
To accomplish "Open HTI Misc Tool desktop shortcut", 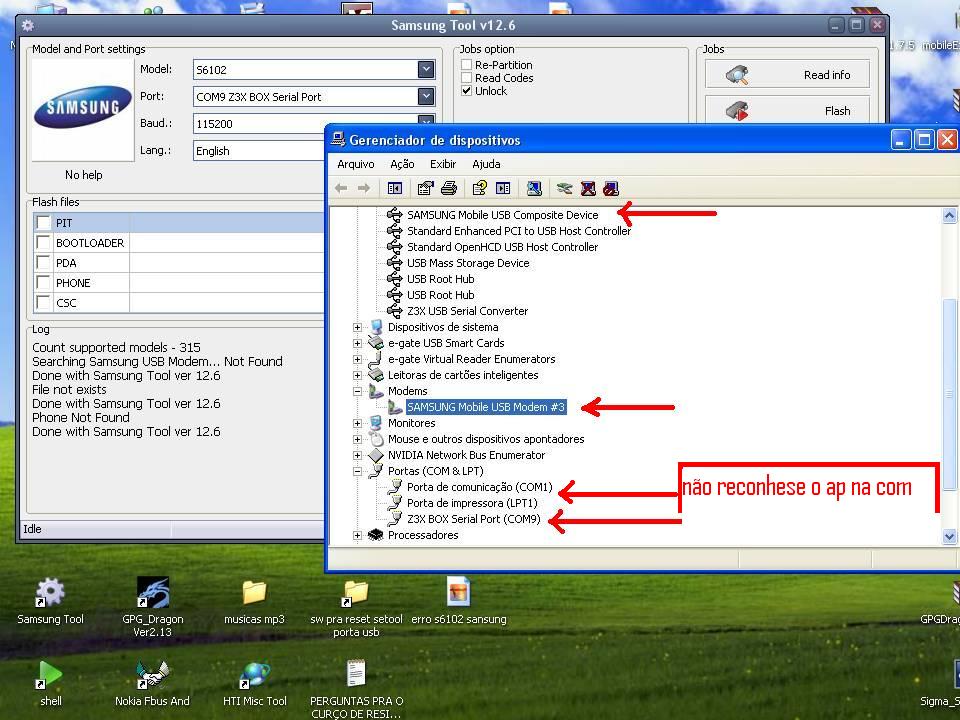I will 254,683.
